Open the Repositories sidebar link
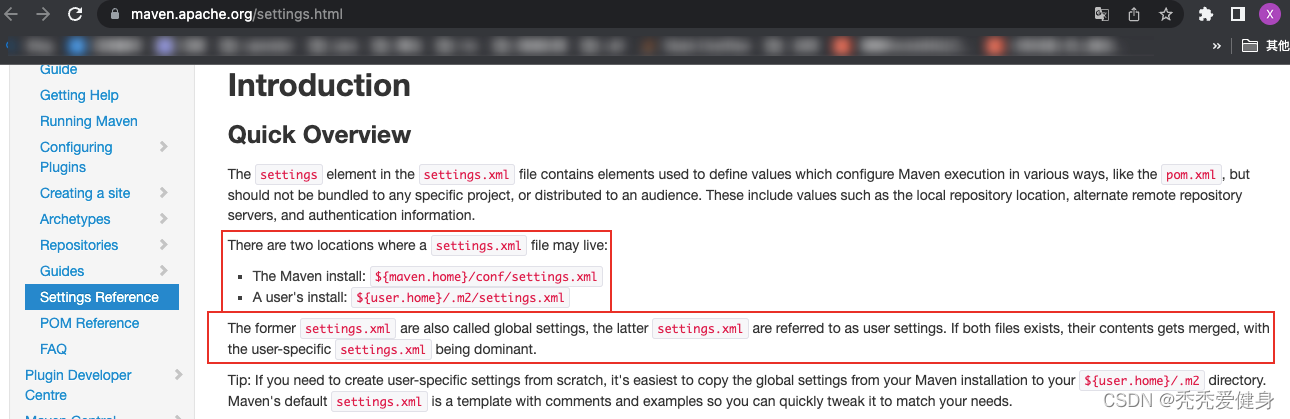Viewport: 1290px width, 419px height. (79, 245)
